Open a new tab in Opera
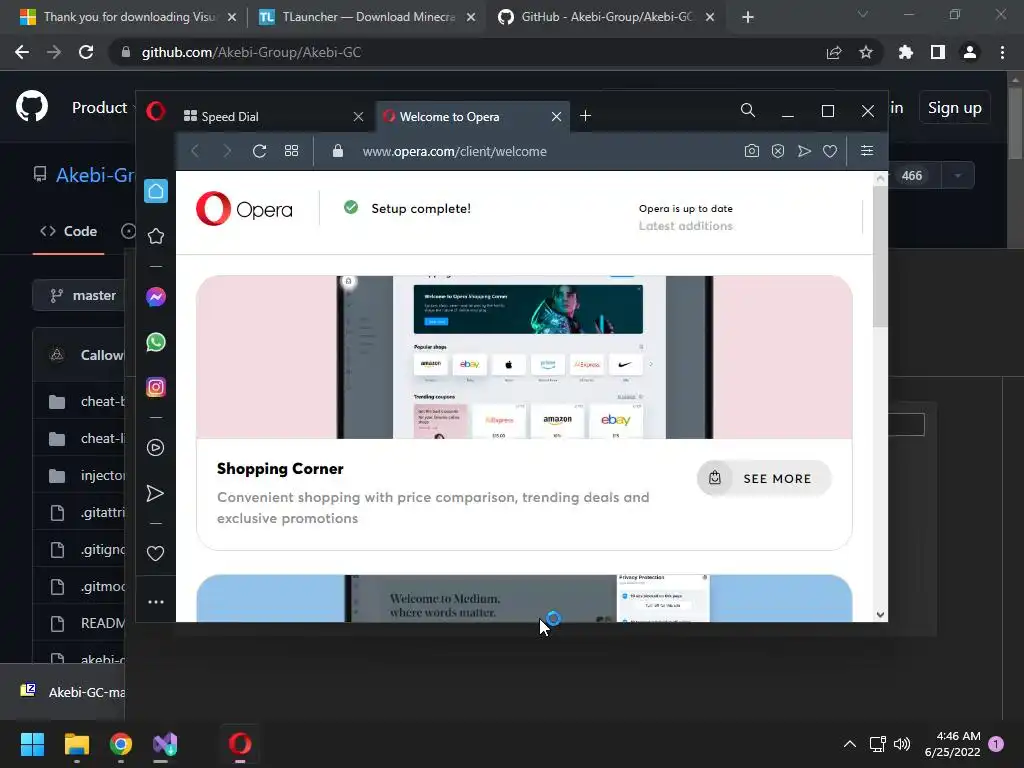 point(585,116)
